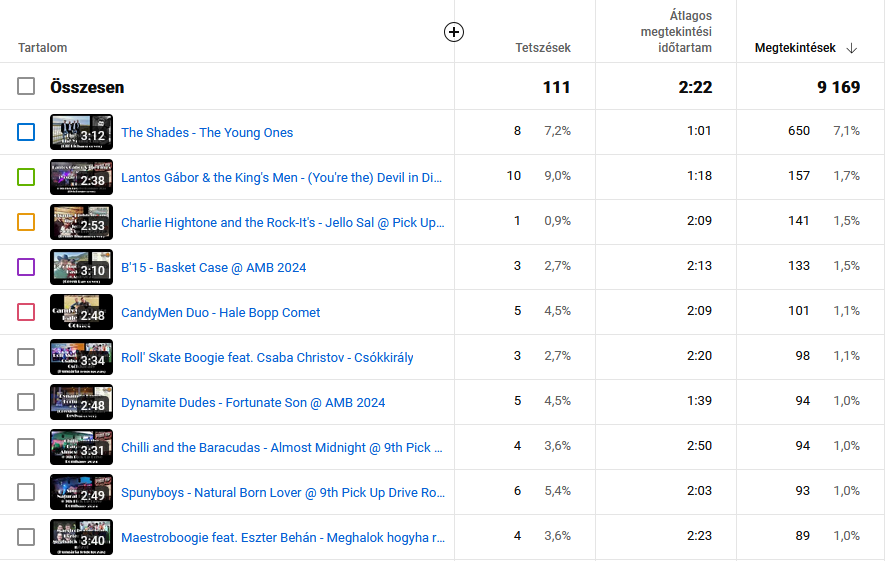885x561 pixels.
Task: Click the Megtekintések sort arrow
Action: 852,48
